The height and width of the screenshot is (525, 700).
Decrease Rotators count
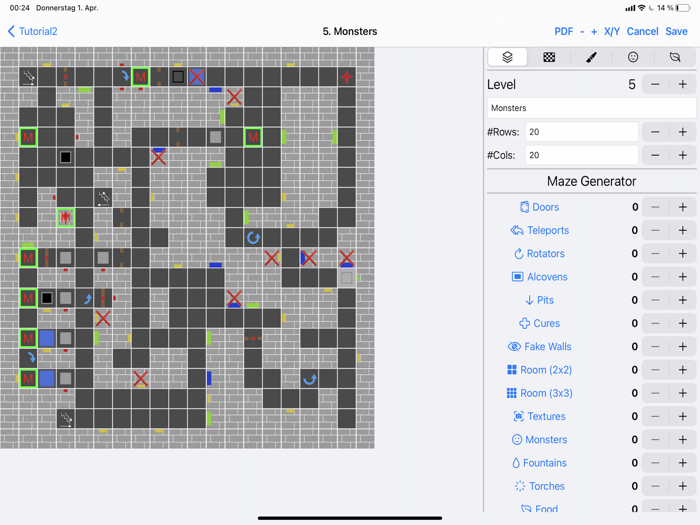coord(655,254)
